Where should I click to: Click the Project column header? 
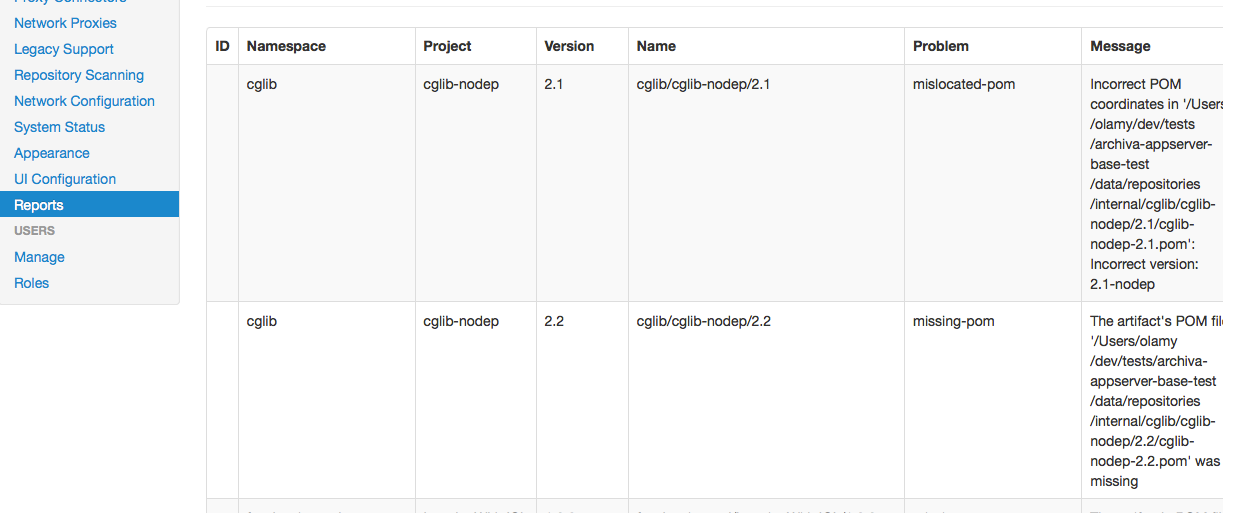[447, 46]
